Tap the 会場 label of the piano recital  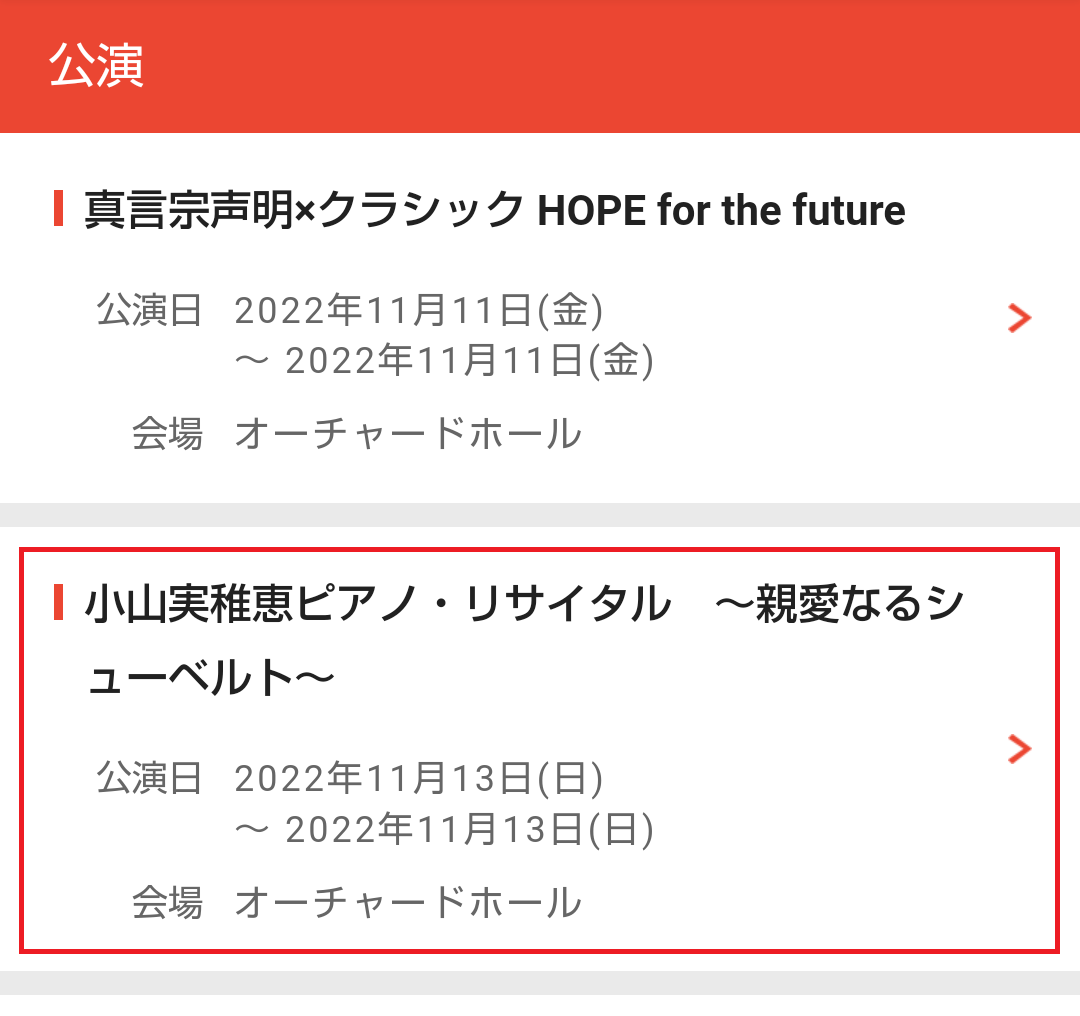tap(167, 903)
